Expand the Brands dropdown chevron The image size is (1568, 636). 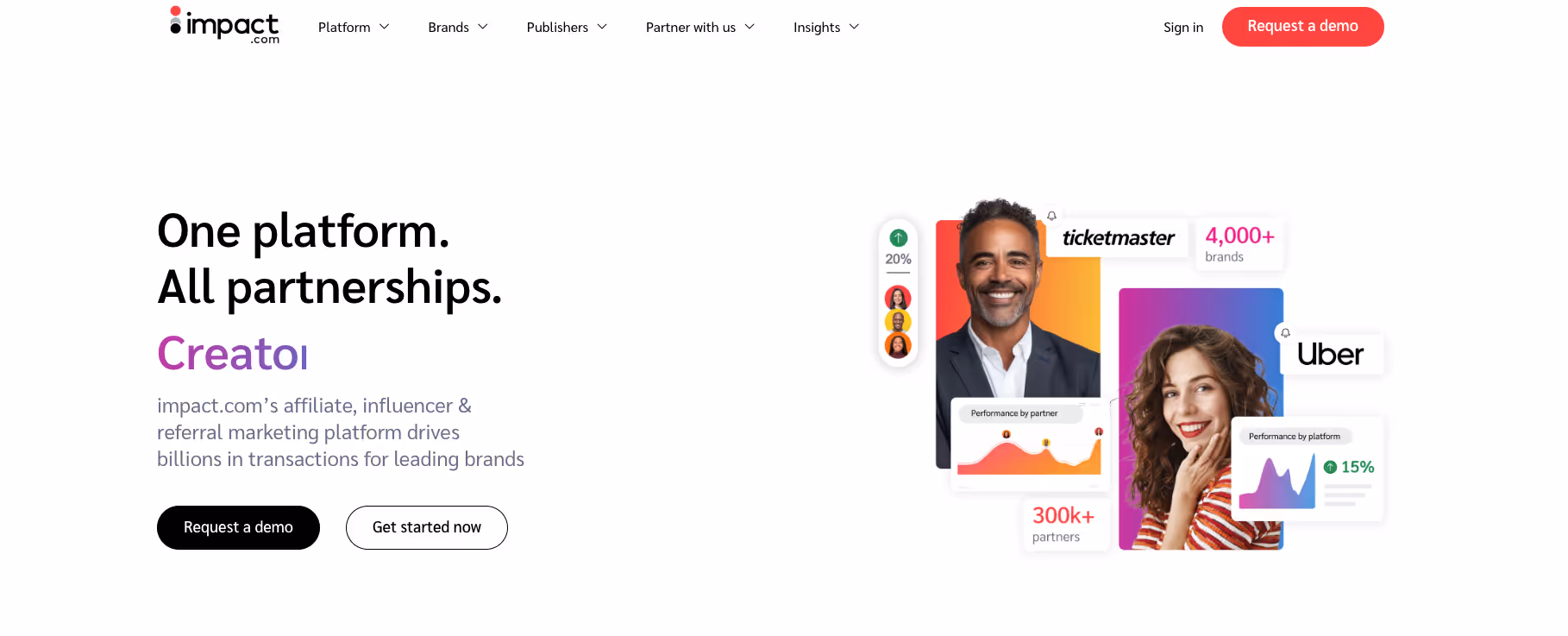(x=483, y=27)
